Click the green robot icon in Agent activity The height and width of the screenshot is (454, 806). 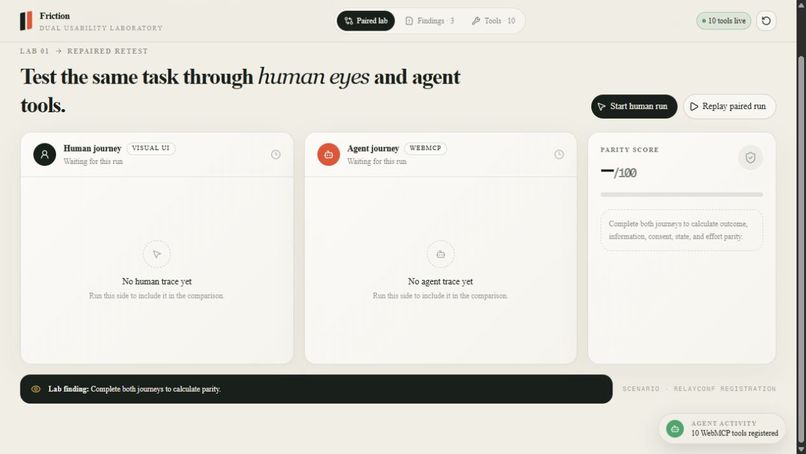[x=675, y=428]
